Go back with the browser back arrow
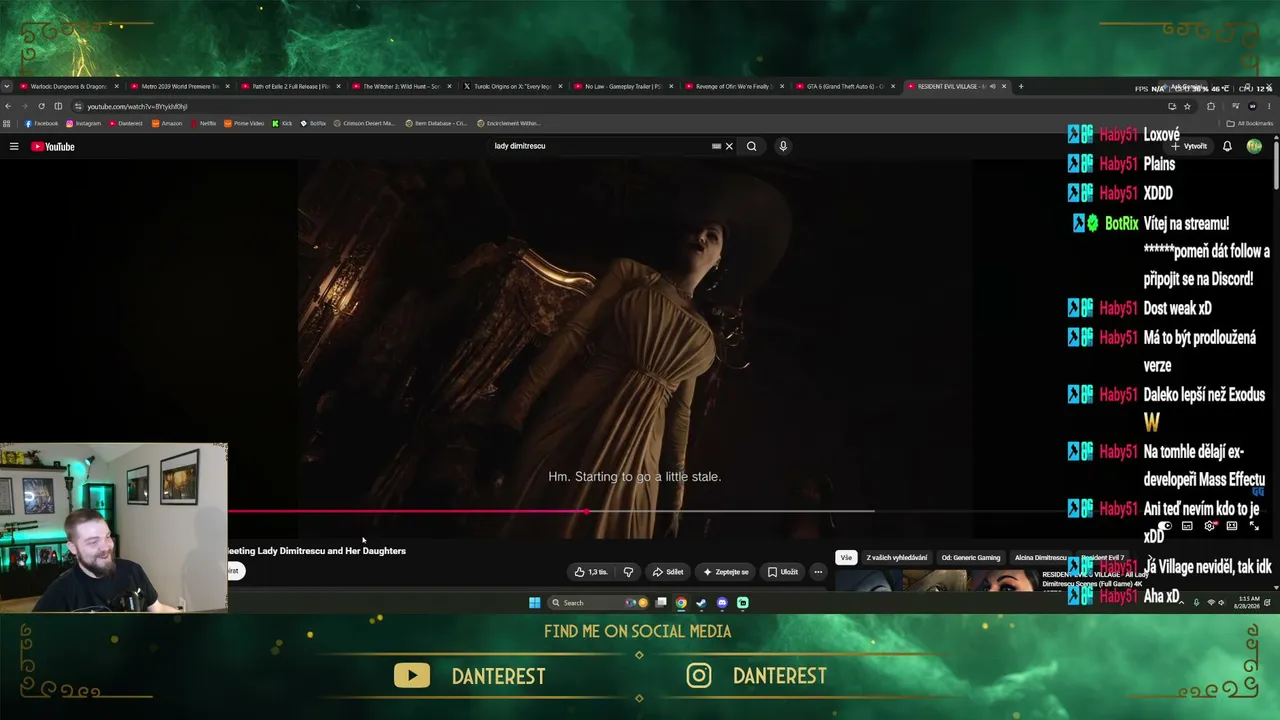 click(8, 106)
